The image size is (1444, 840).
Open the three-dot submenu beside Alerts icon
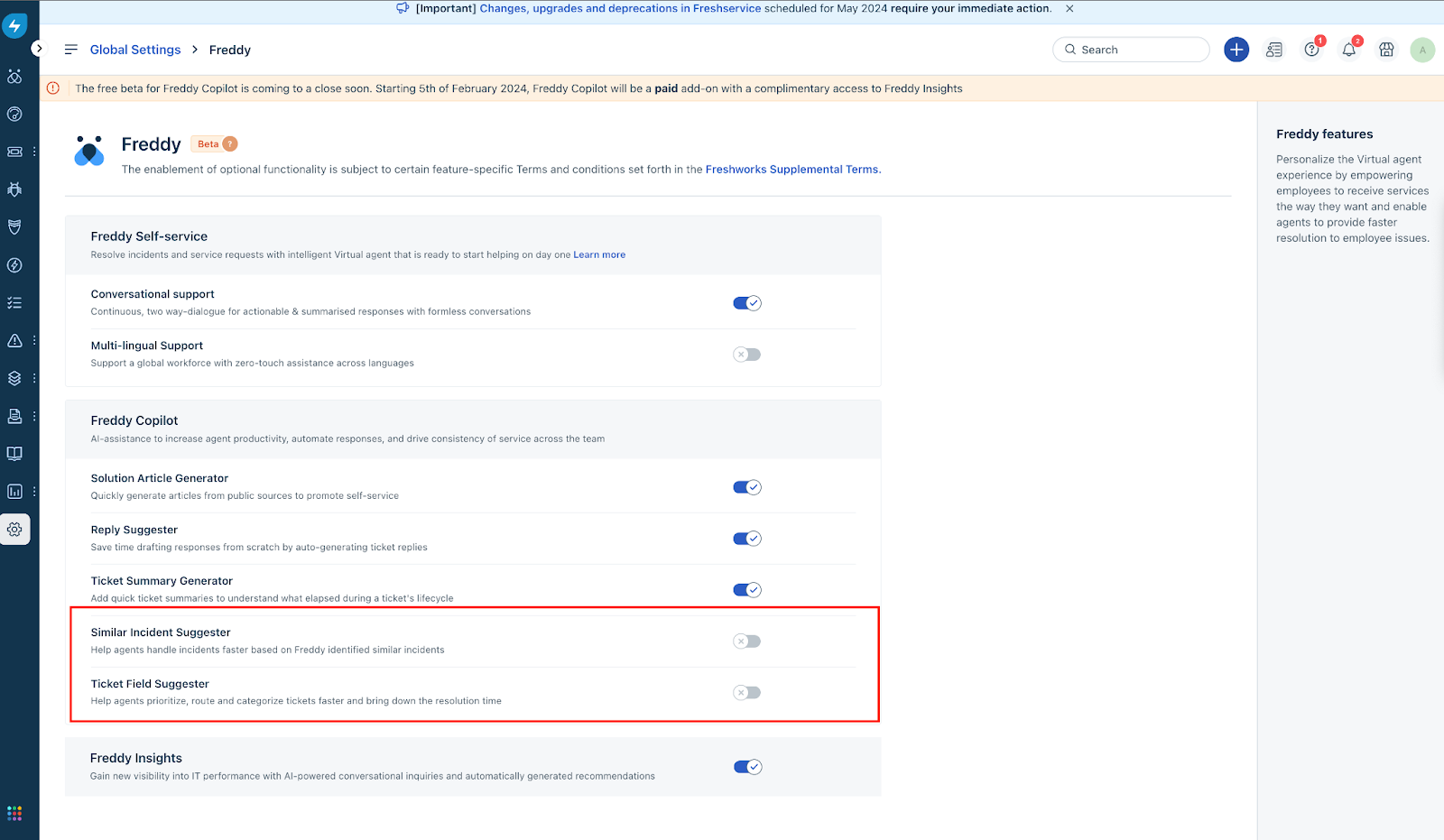click(x=34, y=340)
